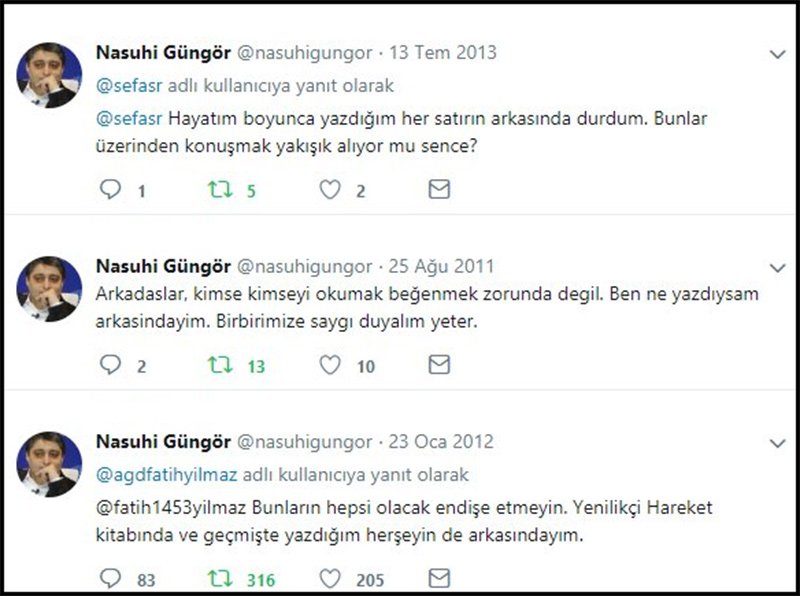Reply to the tweet with 83 replies
800x596 pixels.
coord(110,579)
